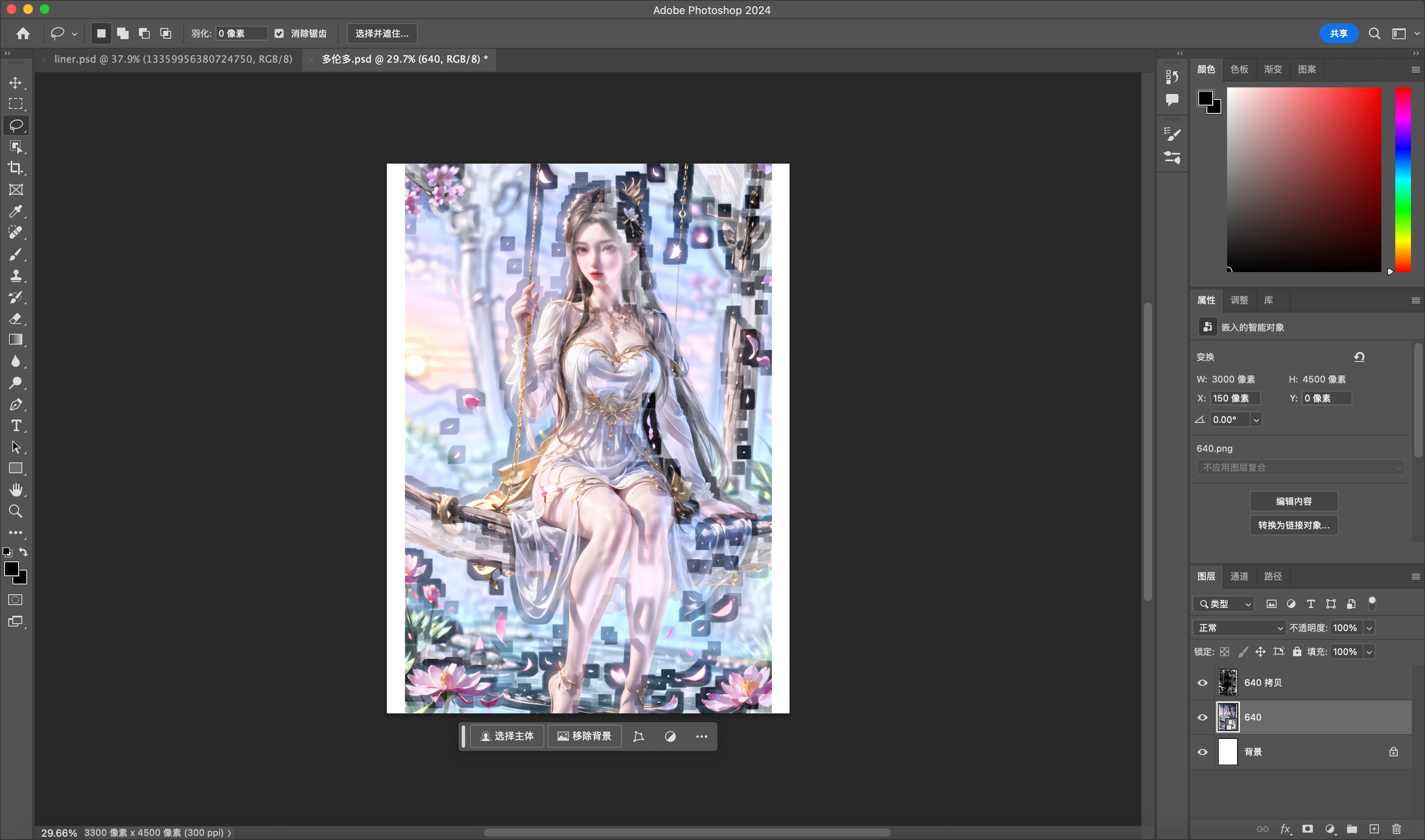
Task: Hide the 640 layer with eye icon
Action: (x=1202, y=717)
